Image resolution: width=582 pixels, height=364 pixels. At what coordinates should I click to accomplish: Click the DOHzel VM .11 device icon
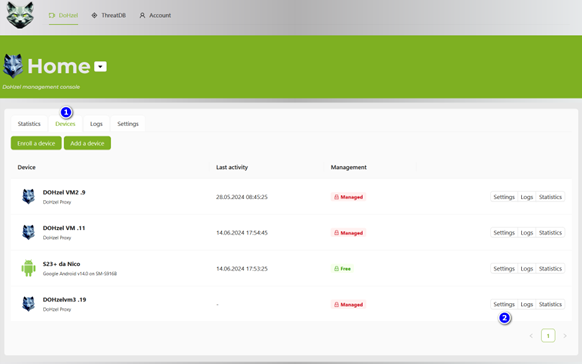[29, 232]
